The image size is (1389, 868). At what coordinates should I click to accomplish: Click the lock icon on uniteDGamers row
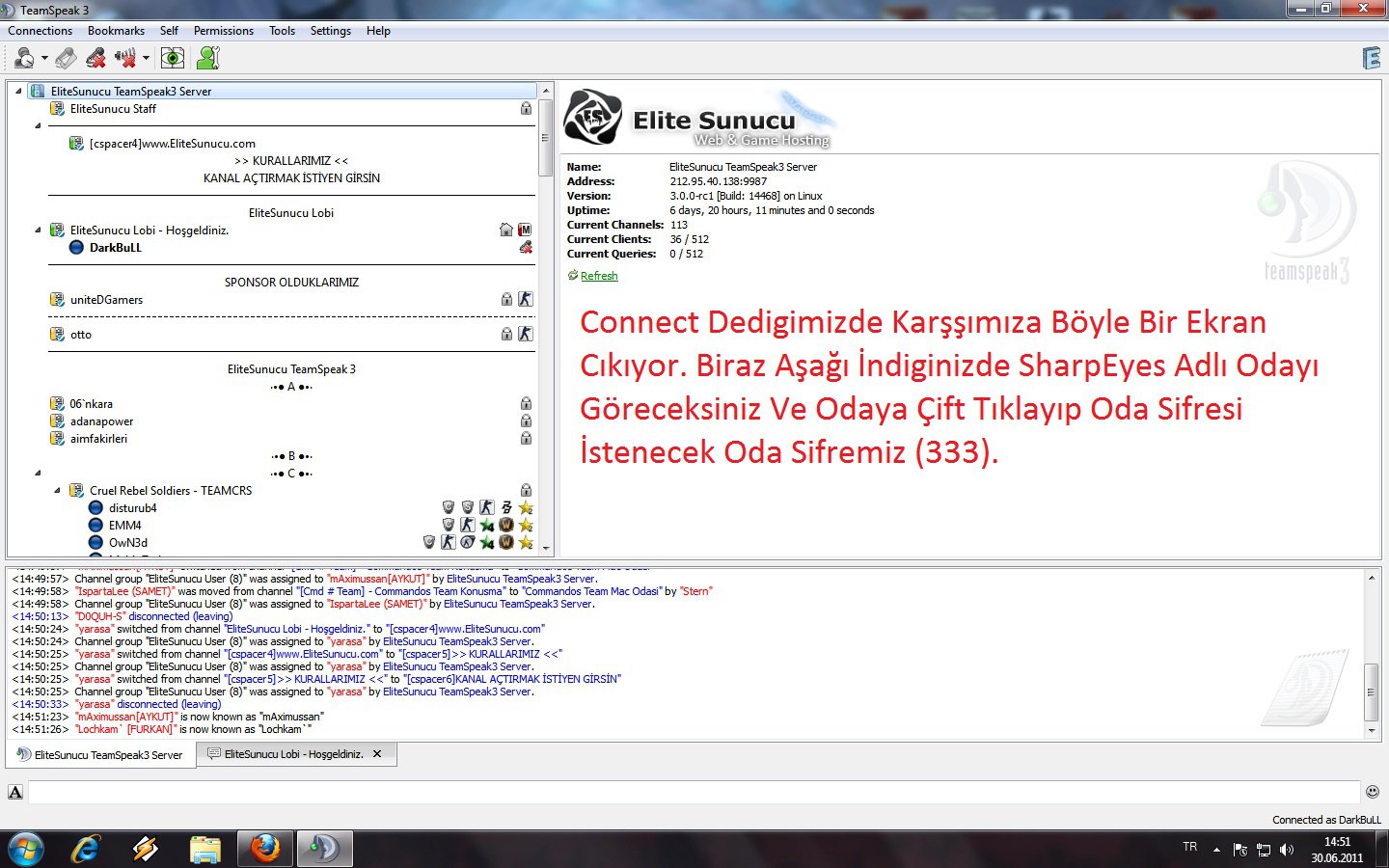pos(506,300)
